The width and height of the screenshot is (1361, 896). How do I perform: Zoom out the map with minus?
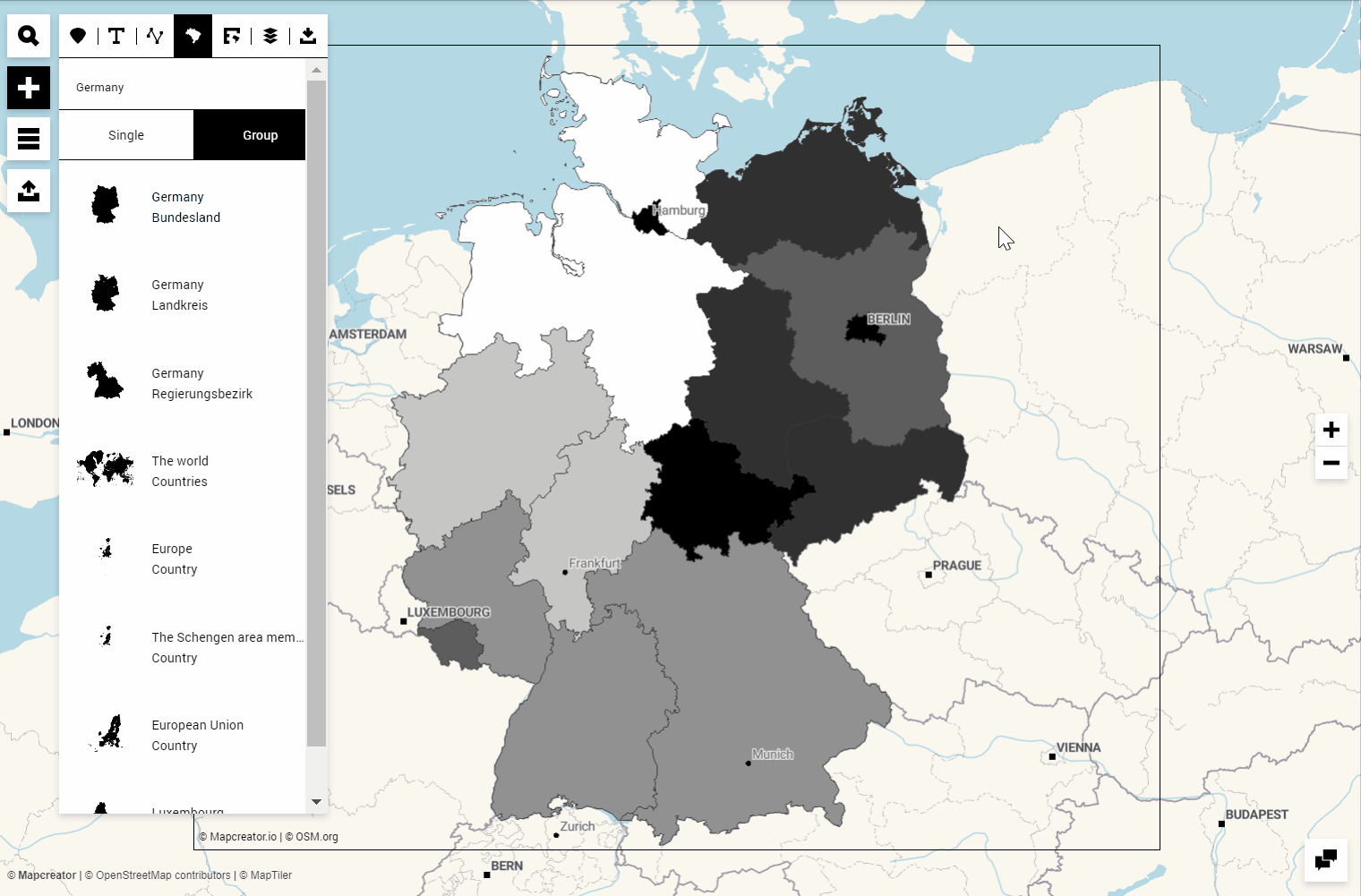click(1331, 463)
